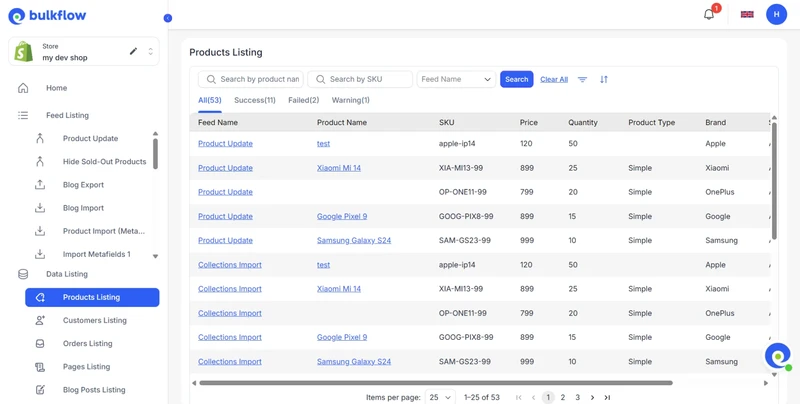Change language via UK flag
Image resolution: width=800 pixels, height=404 pixels.
pyautogui.click(x=747, y=14)
